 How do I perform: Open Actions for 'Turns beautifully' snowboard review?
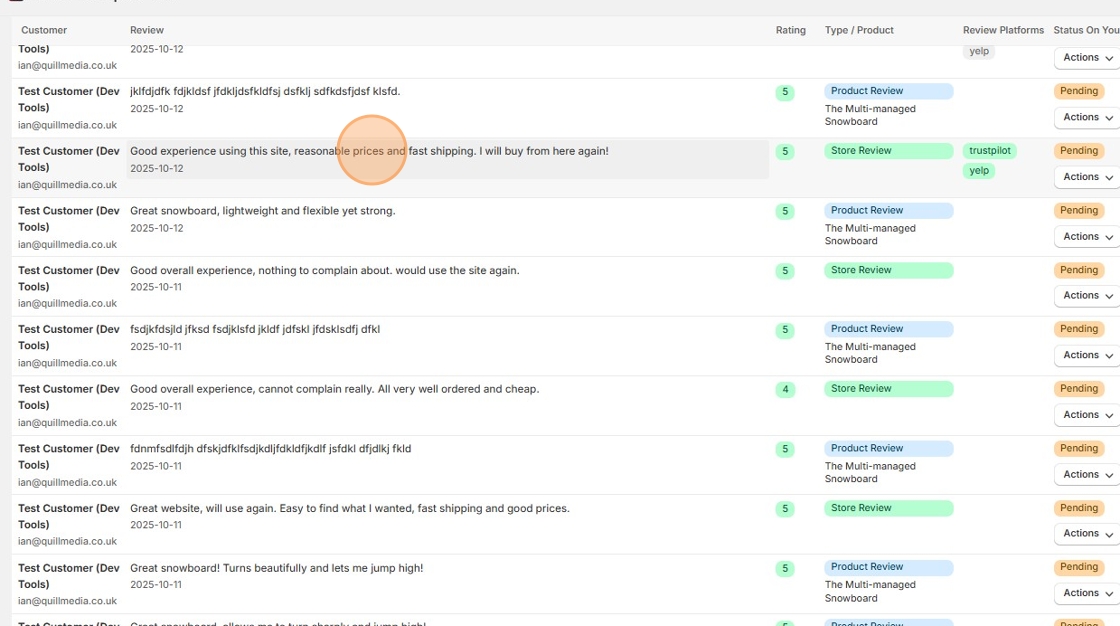coord(1088,593)
